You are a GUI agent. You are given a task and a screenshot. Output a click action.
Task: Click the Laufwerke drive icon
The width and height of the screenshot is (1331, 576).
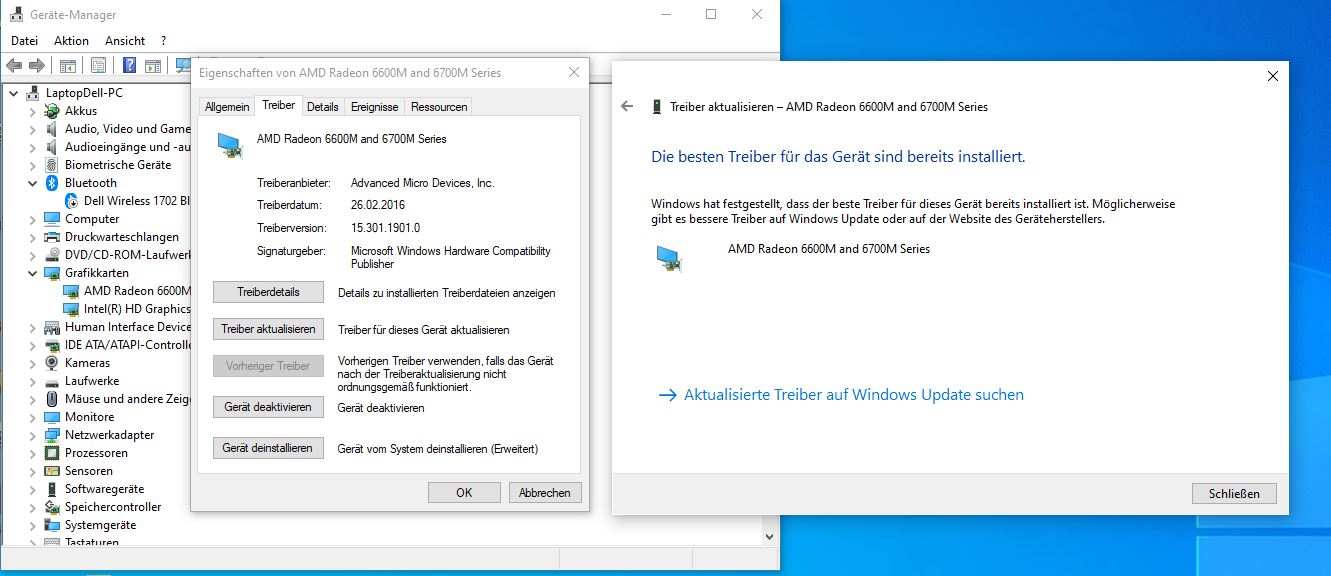pos(53,381)
